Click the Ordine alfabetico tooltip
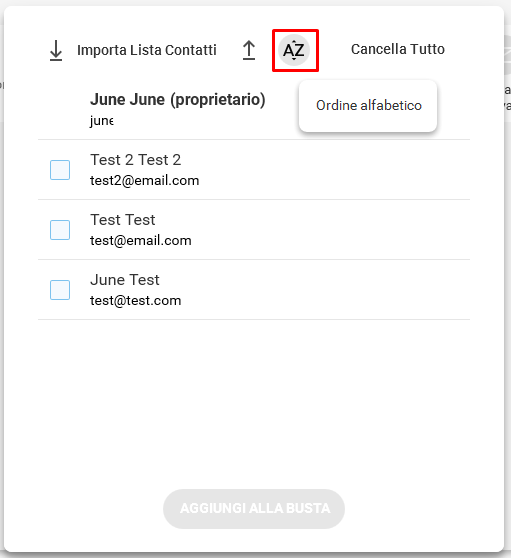Image resolution: width=511 pixels, height=558 pixels. [x=368, y=106]
